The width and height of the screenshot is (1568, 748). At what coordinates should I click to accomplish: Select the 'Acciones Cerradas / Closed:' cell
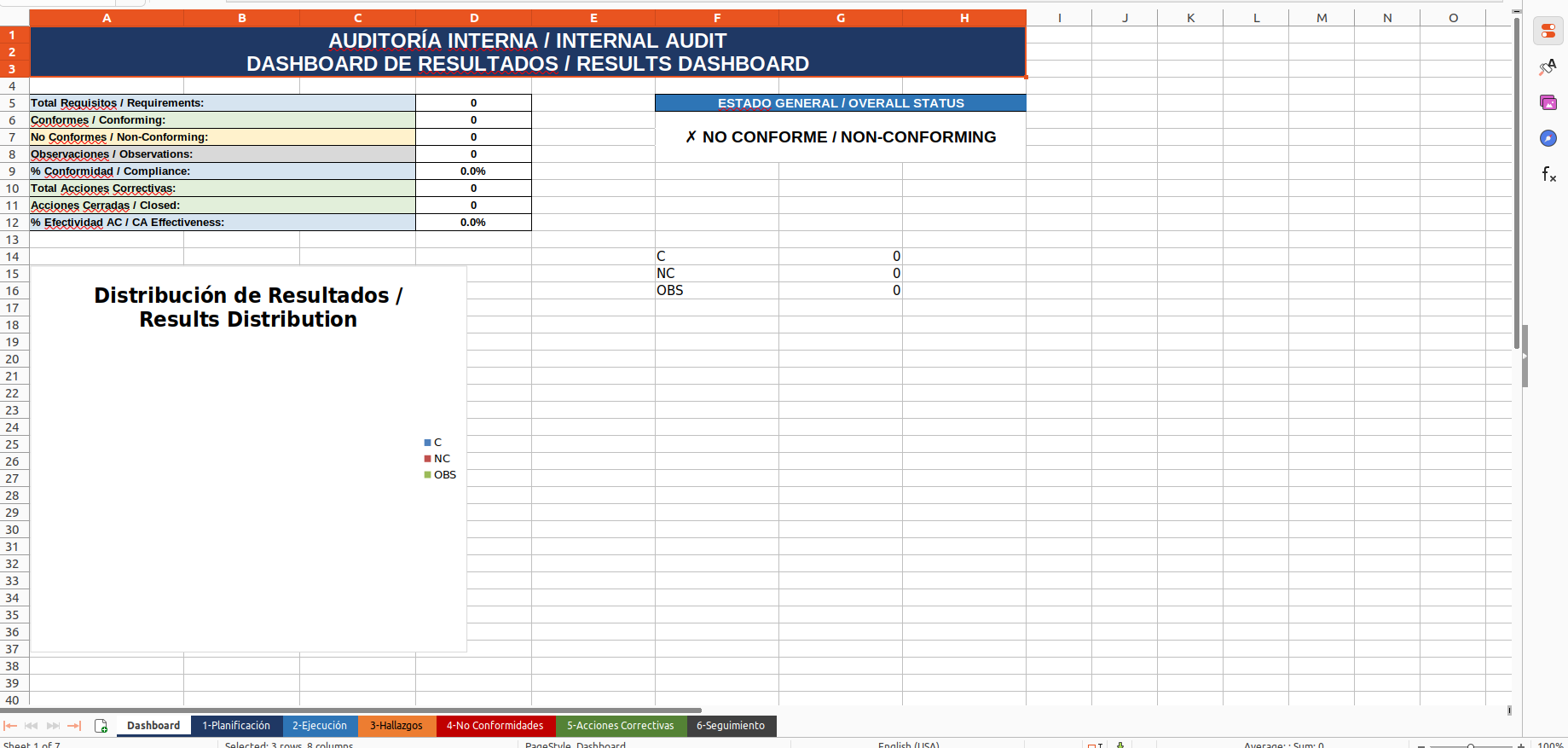point(223,206)
